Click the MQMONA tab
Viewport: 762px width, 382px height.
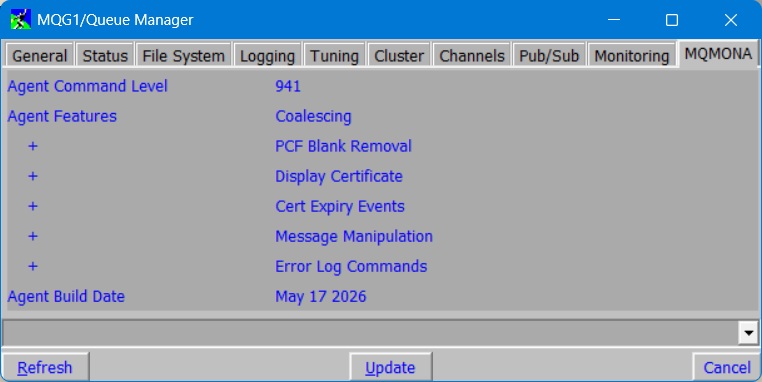[x=718, y=54]
